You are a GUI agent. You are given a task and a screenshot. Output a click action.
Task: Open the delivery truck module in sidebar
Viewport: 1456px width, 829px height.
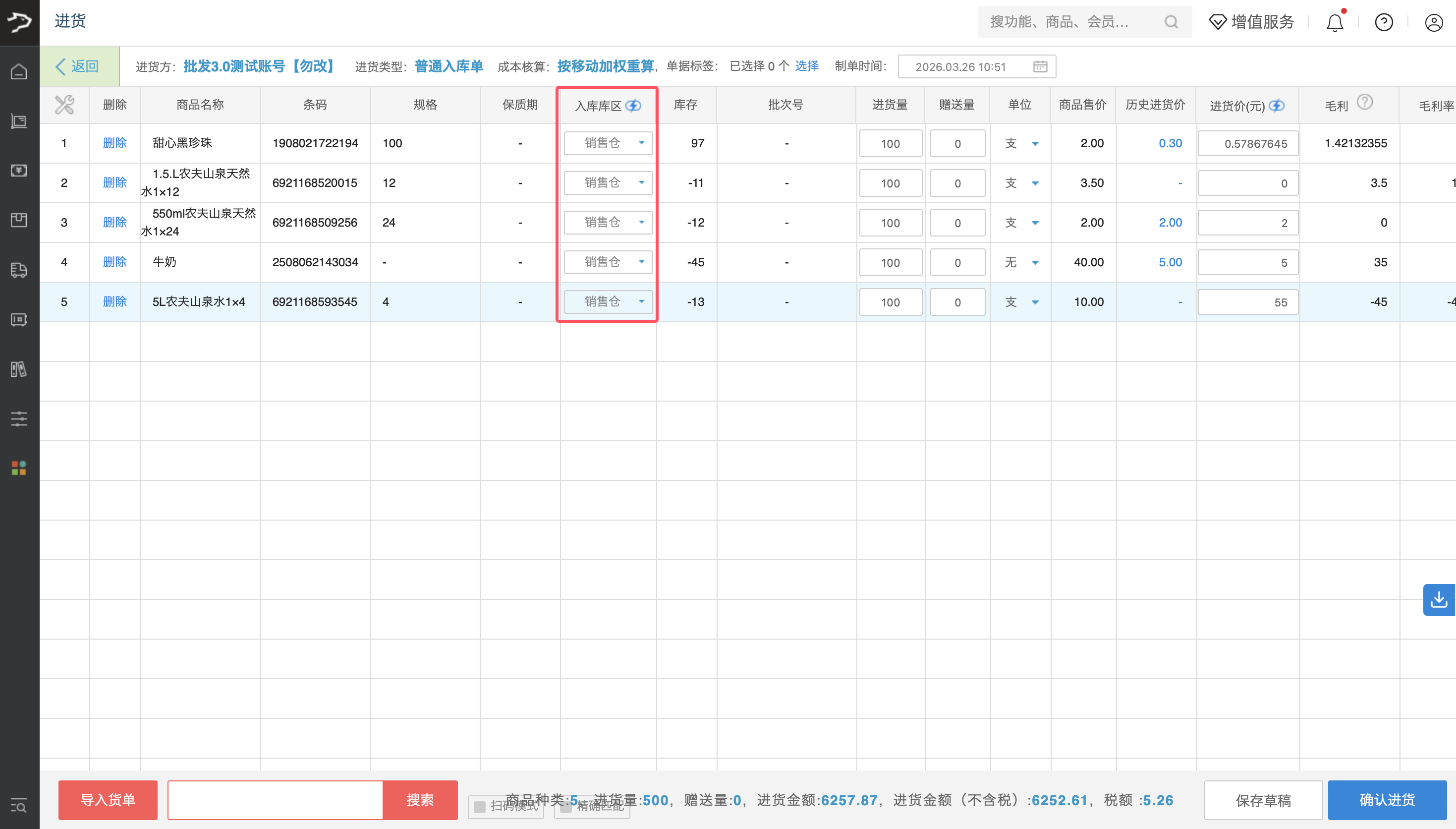(19, 270)
